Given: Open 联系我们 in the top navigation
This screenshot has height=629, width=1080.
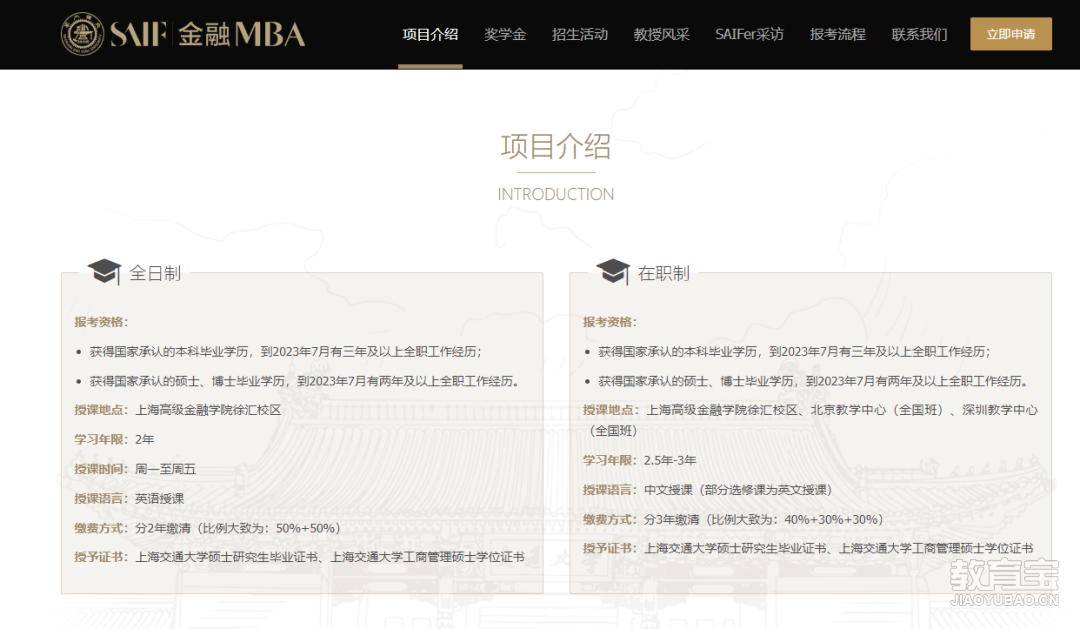Looking at the screenshot, I should pos(920,34).
